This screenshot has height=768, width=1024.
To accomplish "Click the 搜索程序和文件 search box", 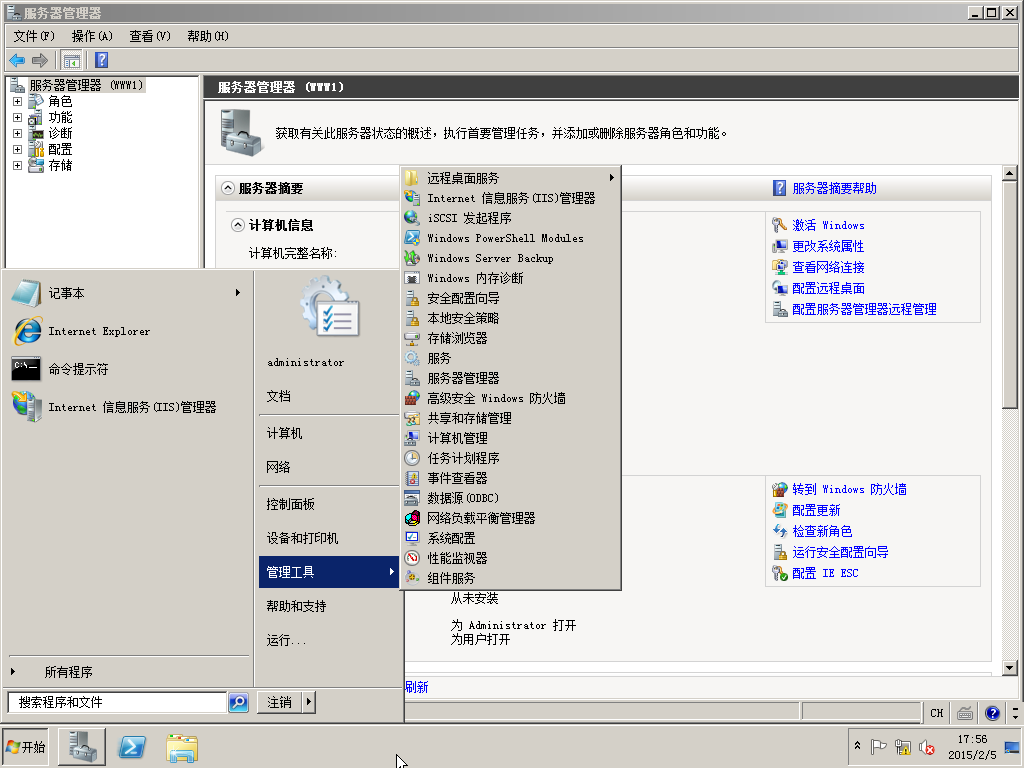I will [x=117, y=702].
